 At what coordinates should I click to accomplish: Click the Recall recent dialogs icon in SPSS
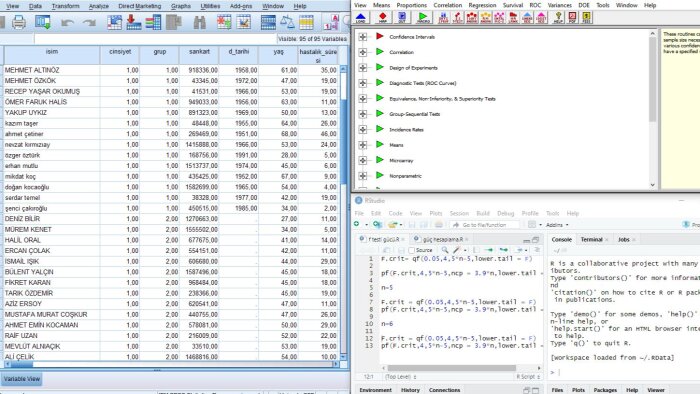pos(43,22)
